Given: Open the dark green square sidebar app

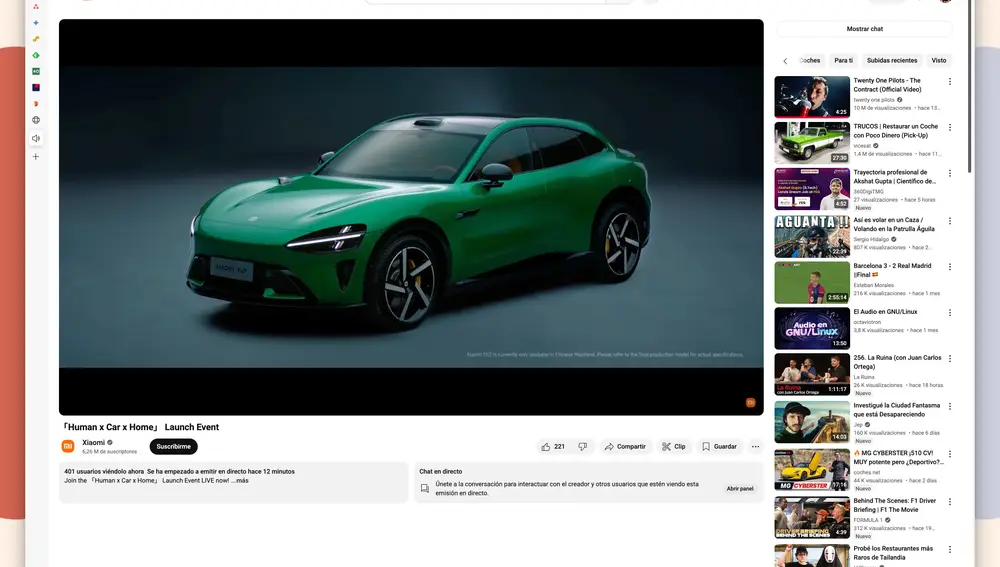Looking at the screenshot, I should [36, 71].
